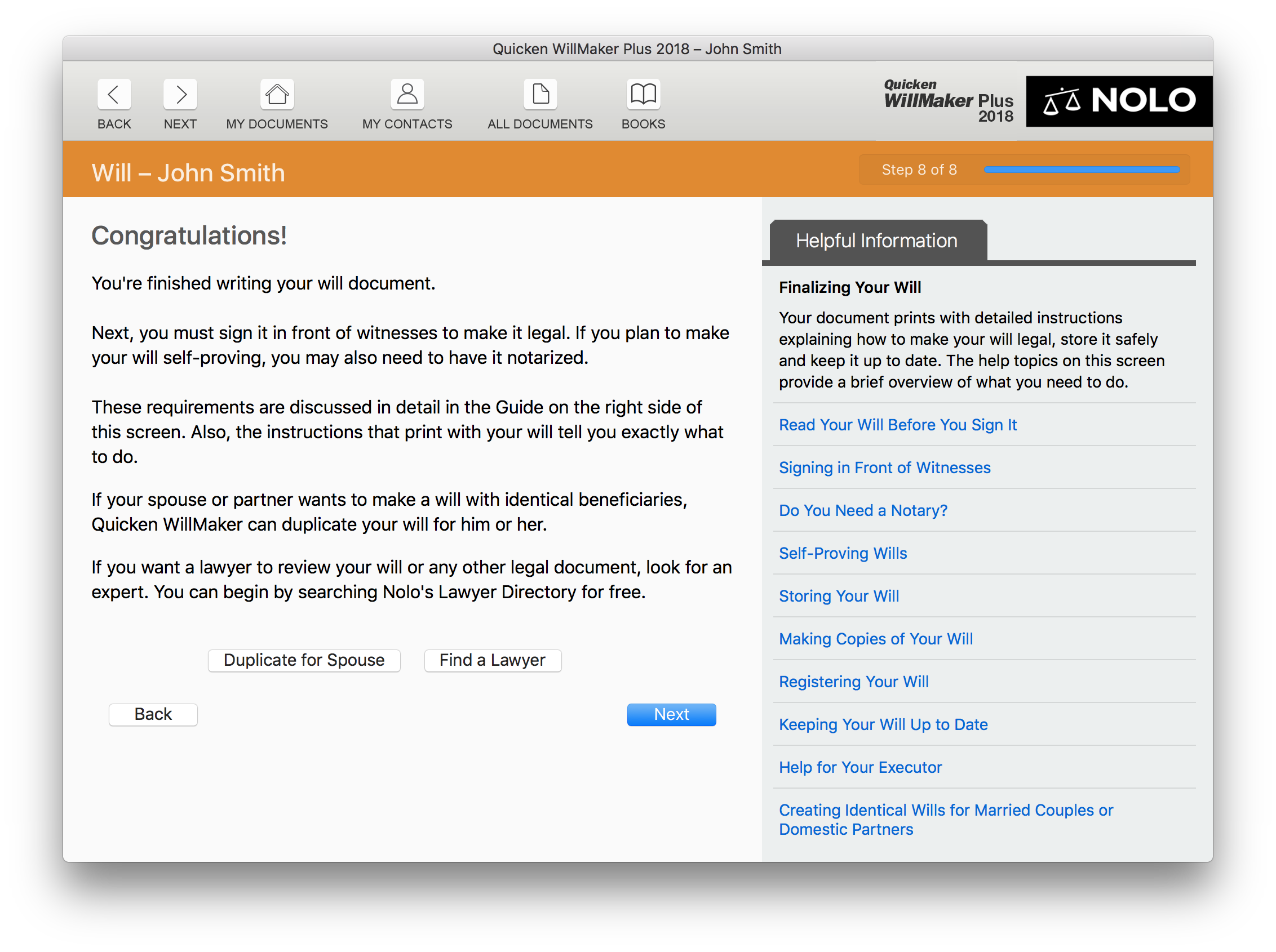Open All Documents page icon
Viewport: 1276px width, 952px height.
coord(540,94)
